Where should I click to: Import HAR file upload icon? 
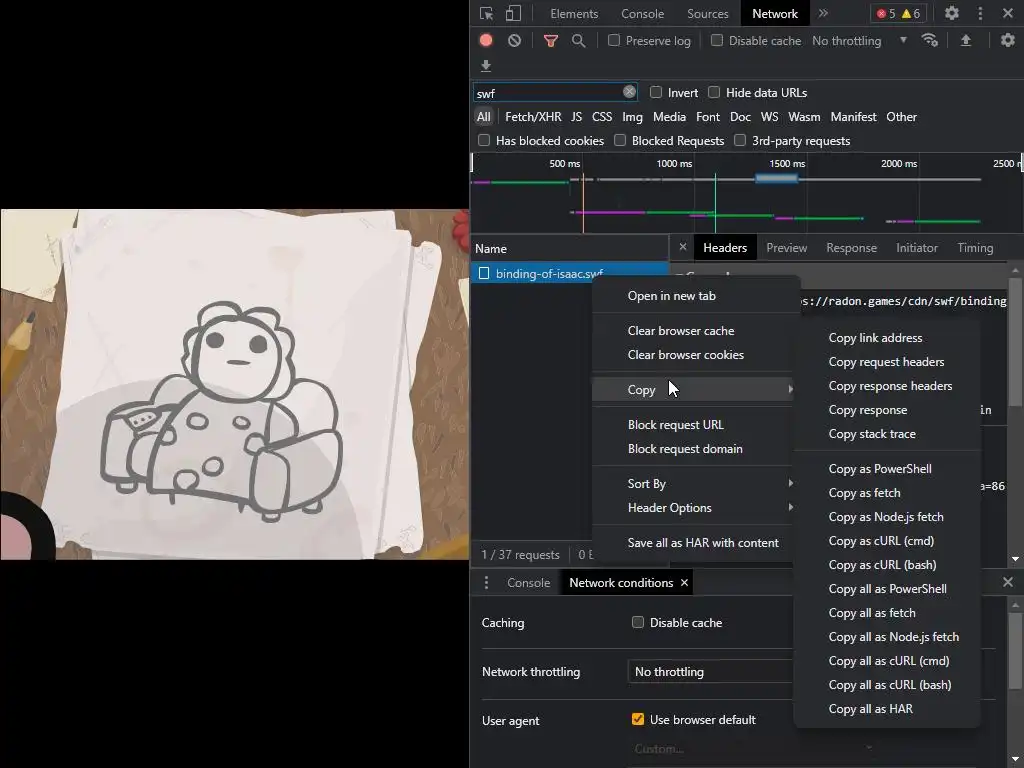pyautogui.click(x=966, y=40)
